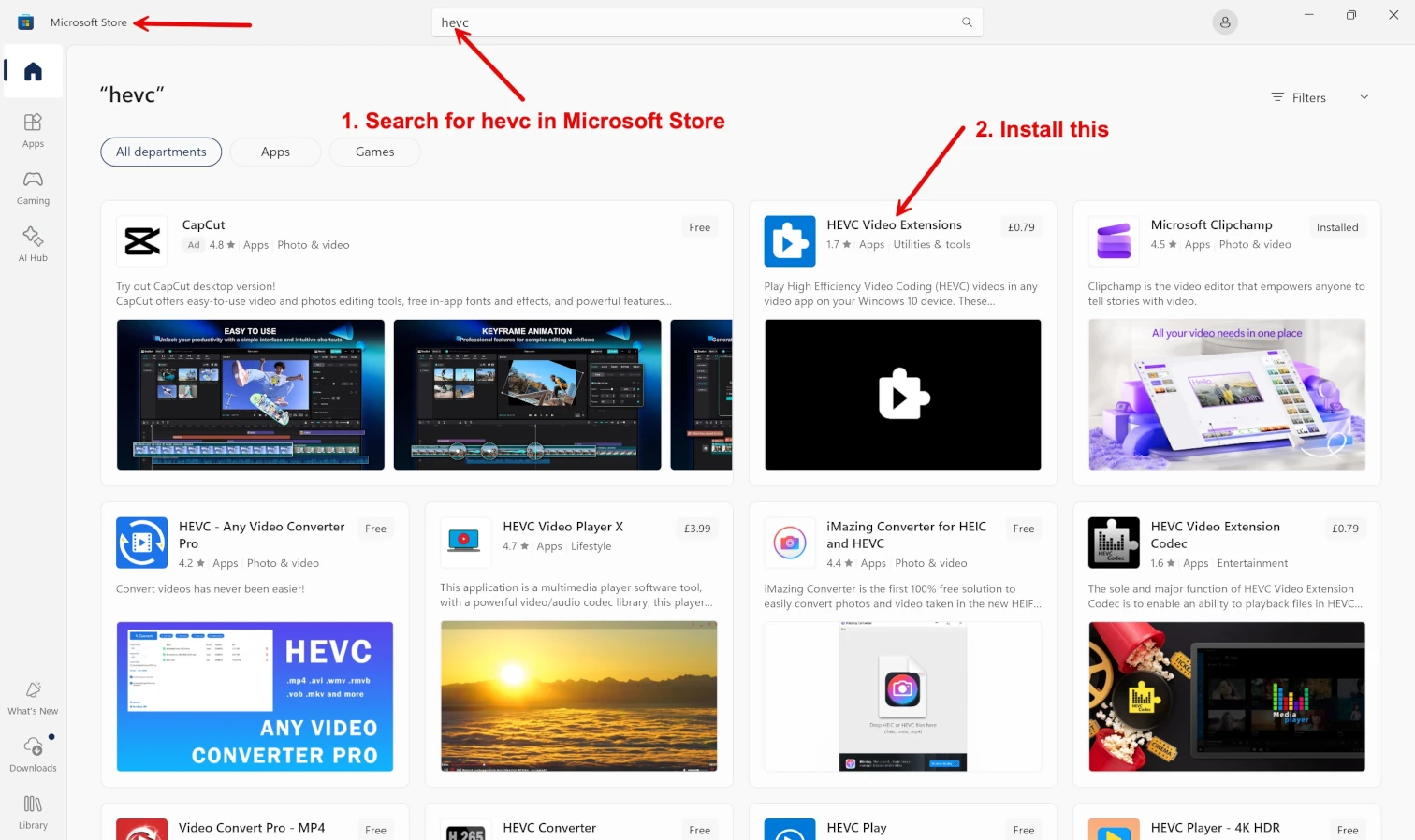Screen dimensions: 1415x840
Task: Expand the Filters chevron
Action: [1364, 97]
